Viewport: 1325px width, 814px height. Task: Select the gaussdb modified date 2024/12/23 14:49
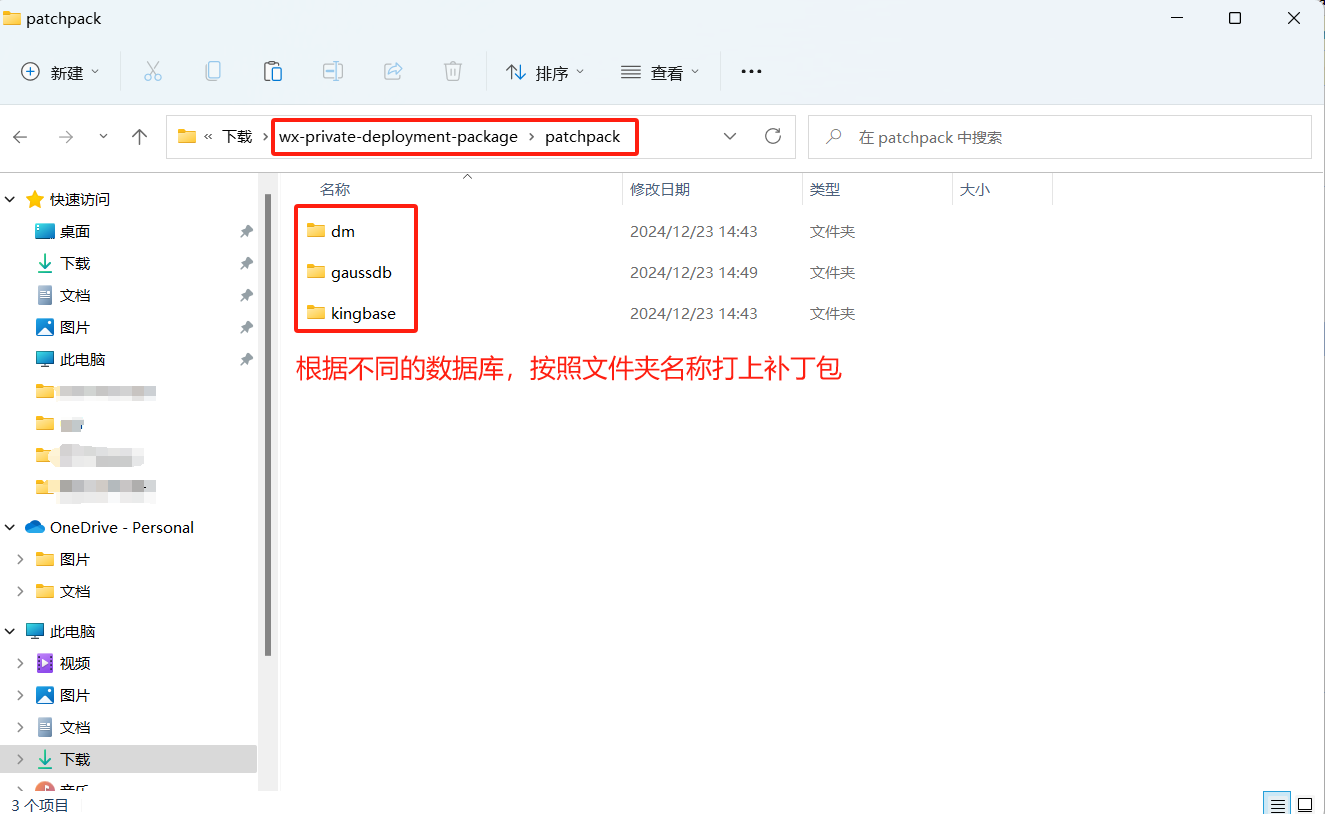coord(694,272)
